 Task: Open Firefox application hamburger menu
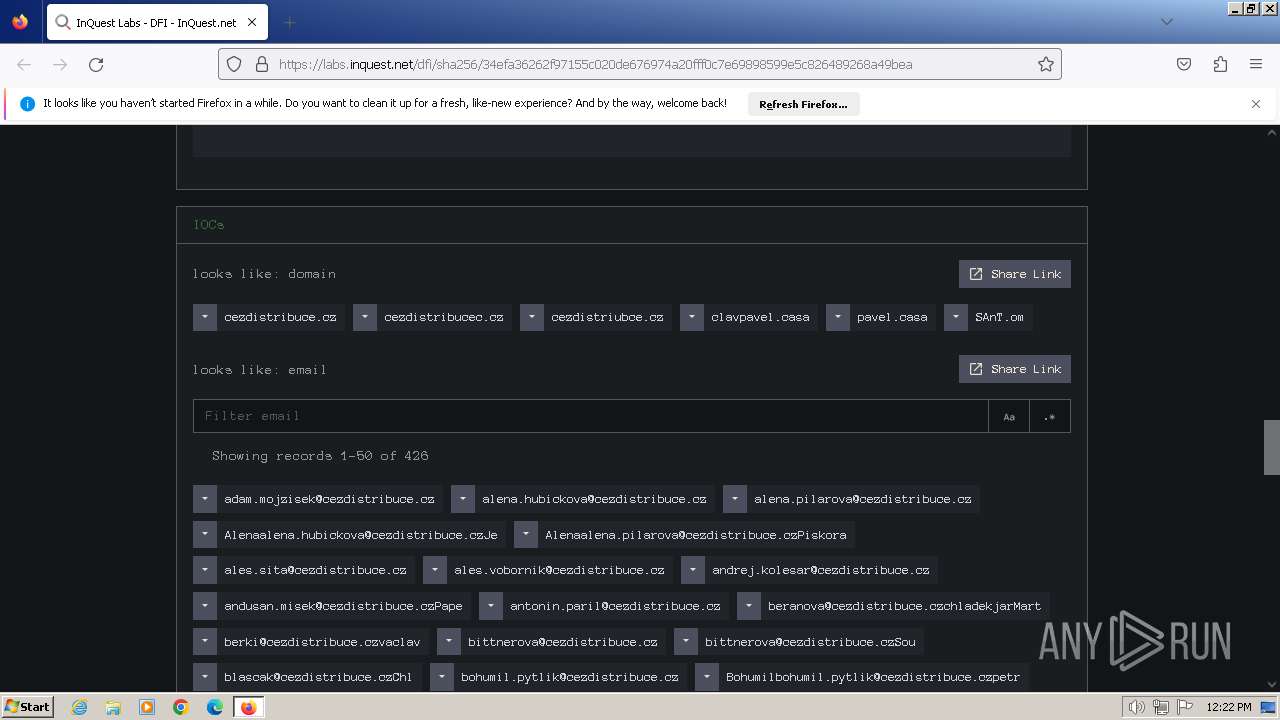(1256, 64)
